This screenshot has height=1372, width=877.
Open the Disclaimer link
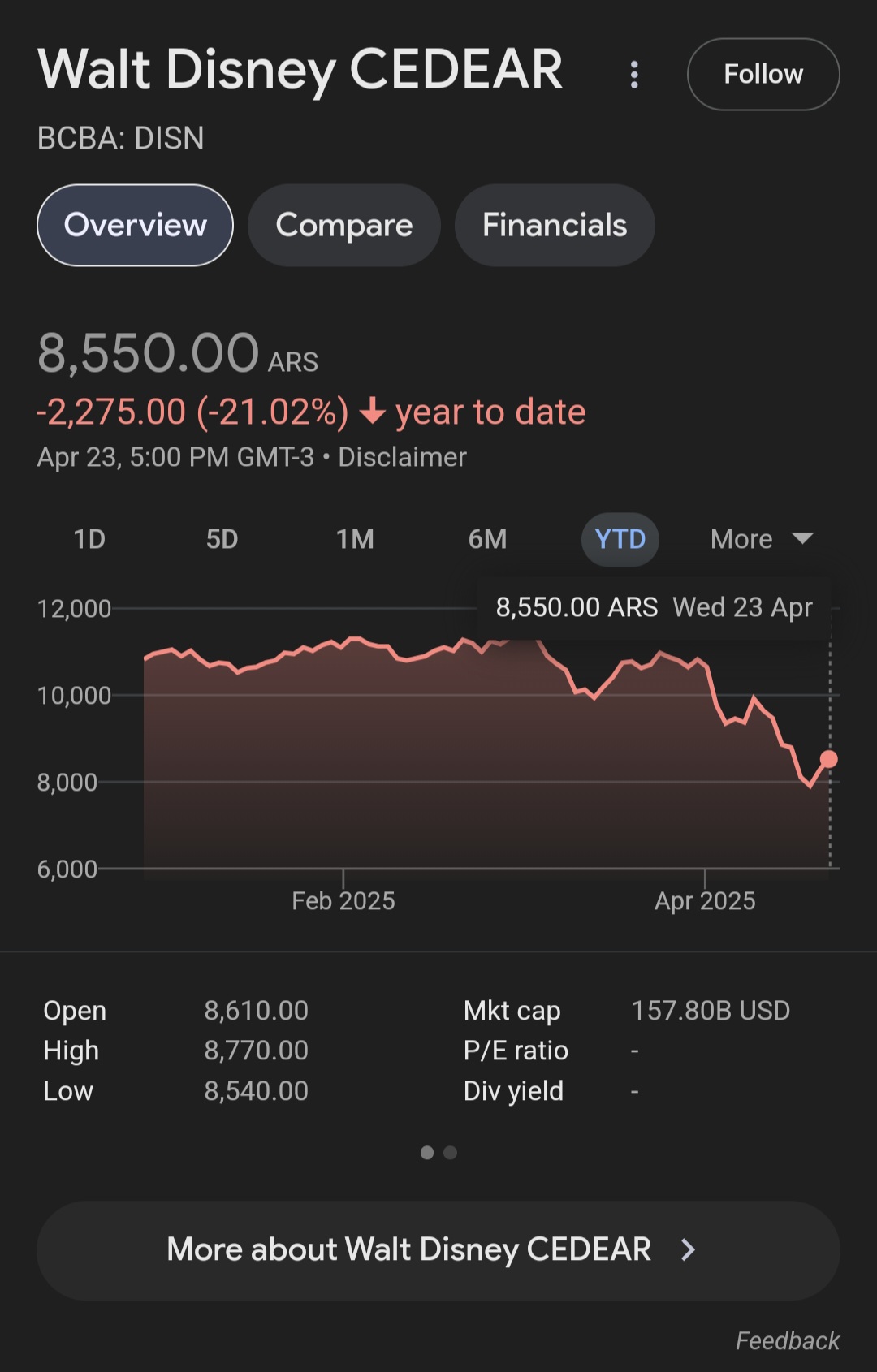tap(402, 457)
